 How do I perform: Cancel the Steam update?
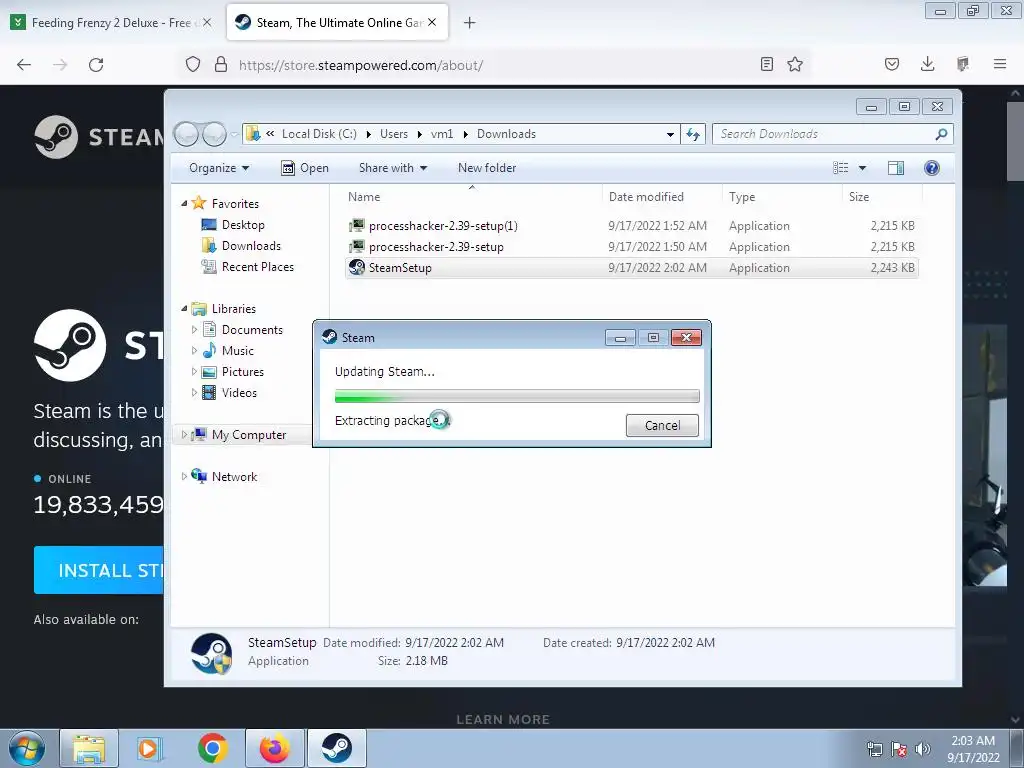tap(662, 426)
